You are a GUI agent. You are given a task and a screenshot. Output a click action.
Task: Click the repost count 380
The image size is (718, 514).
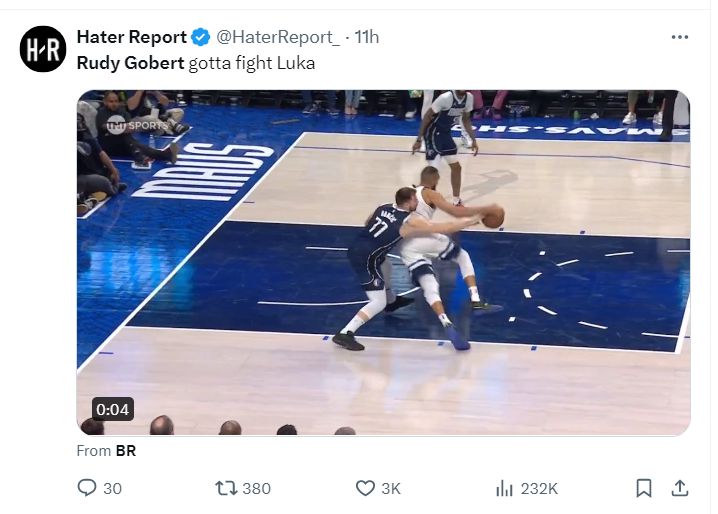257,488
